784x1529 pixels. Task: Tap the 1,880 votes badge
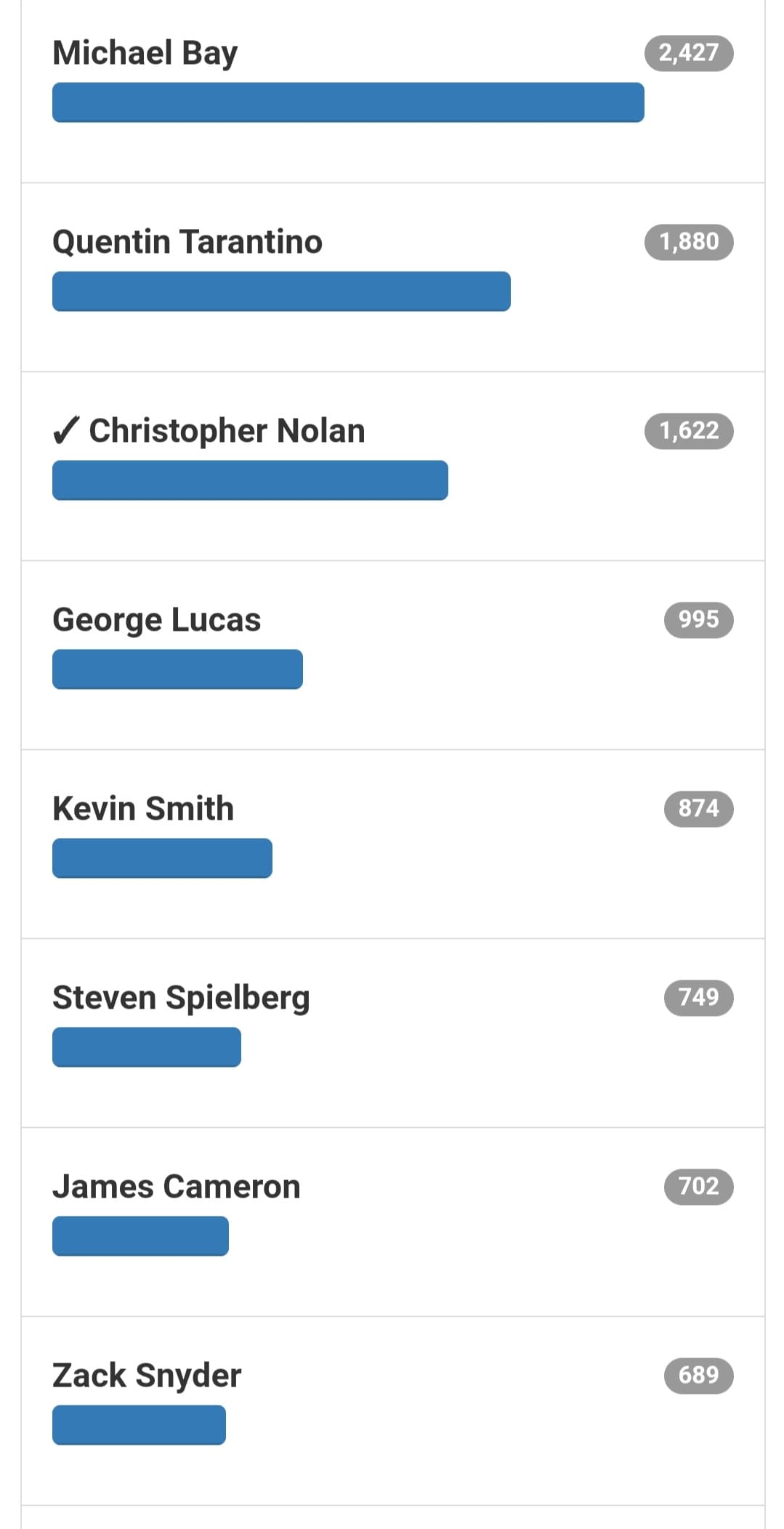pos(689,242)
